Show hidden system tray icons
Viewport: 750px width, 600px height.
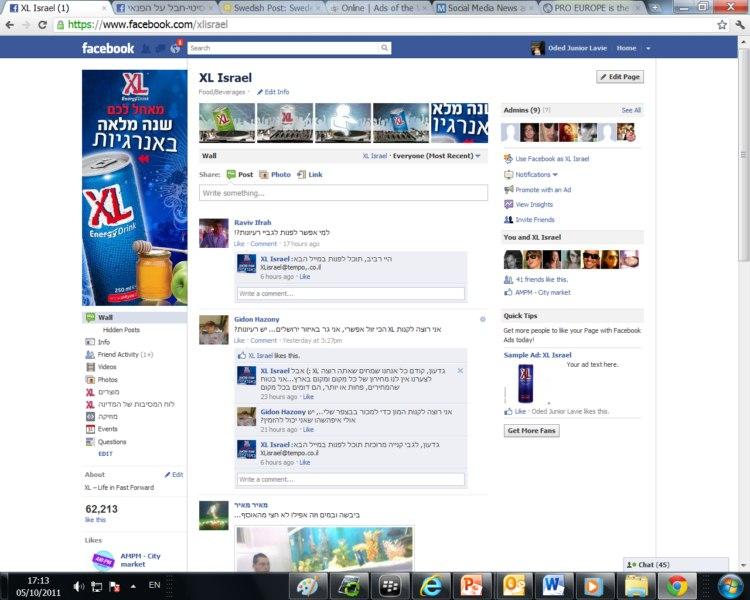pyautogui.click(x=133, y=586)
